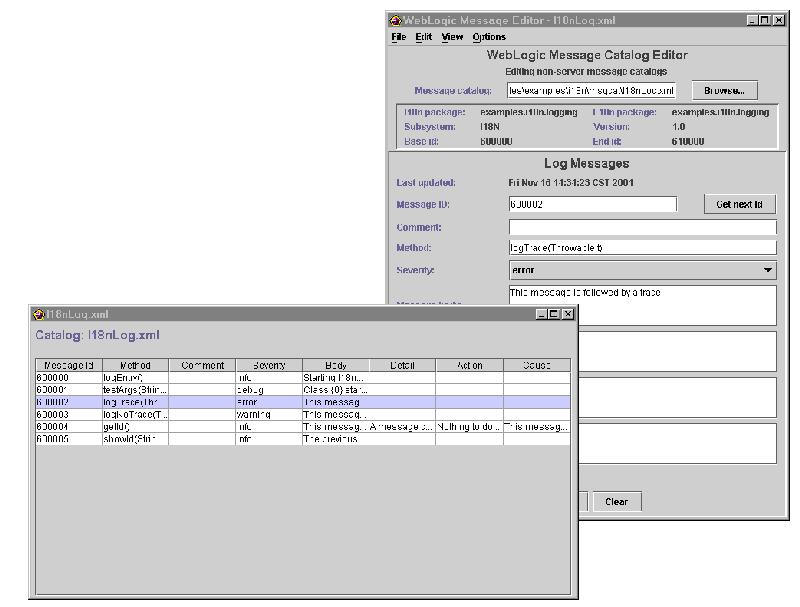Minimize the WebLogic Message Editor window

coord(752,20)
